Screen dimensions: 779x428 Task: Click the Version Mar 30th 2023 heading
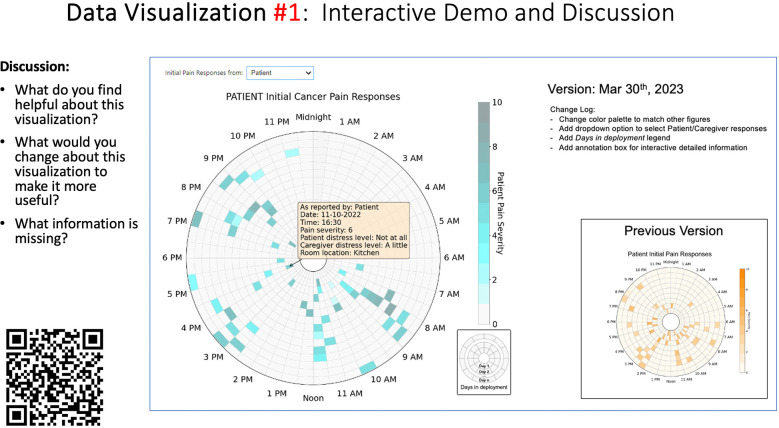616,89
